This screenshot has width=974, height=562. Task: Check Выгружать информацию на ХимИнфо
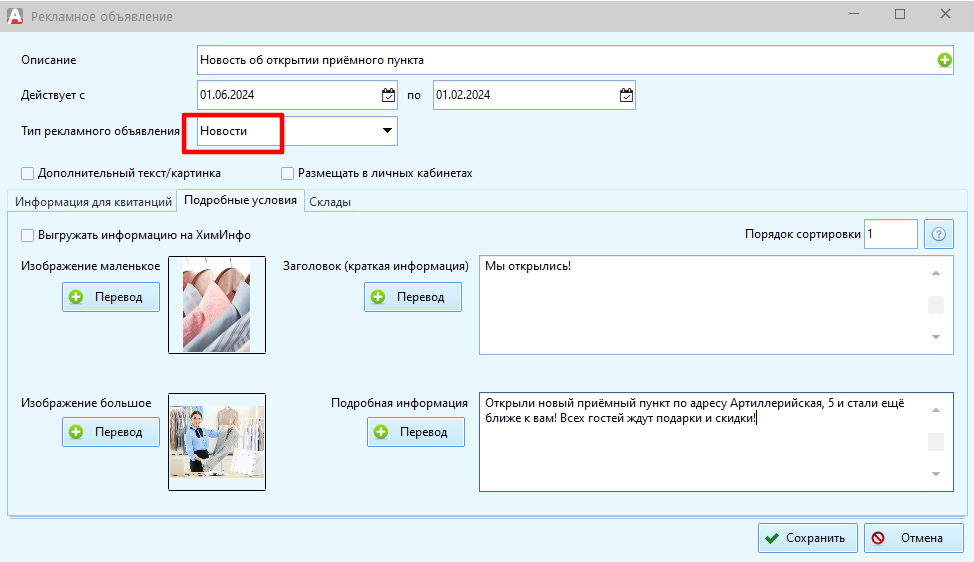coord(28,235)
